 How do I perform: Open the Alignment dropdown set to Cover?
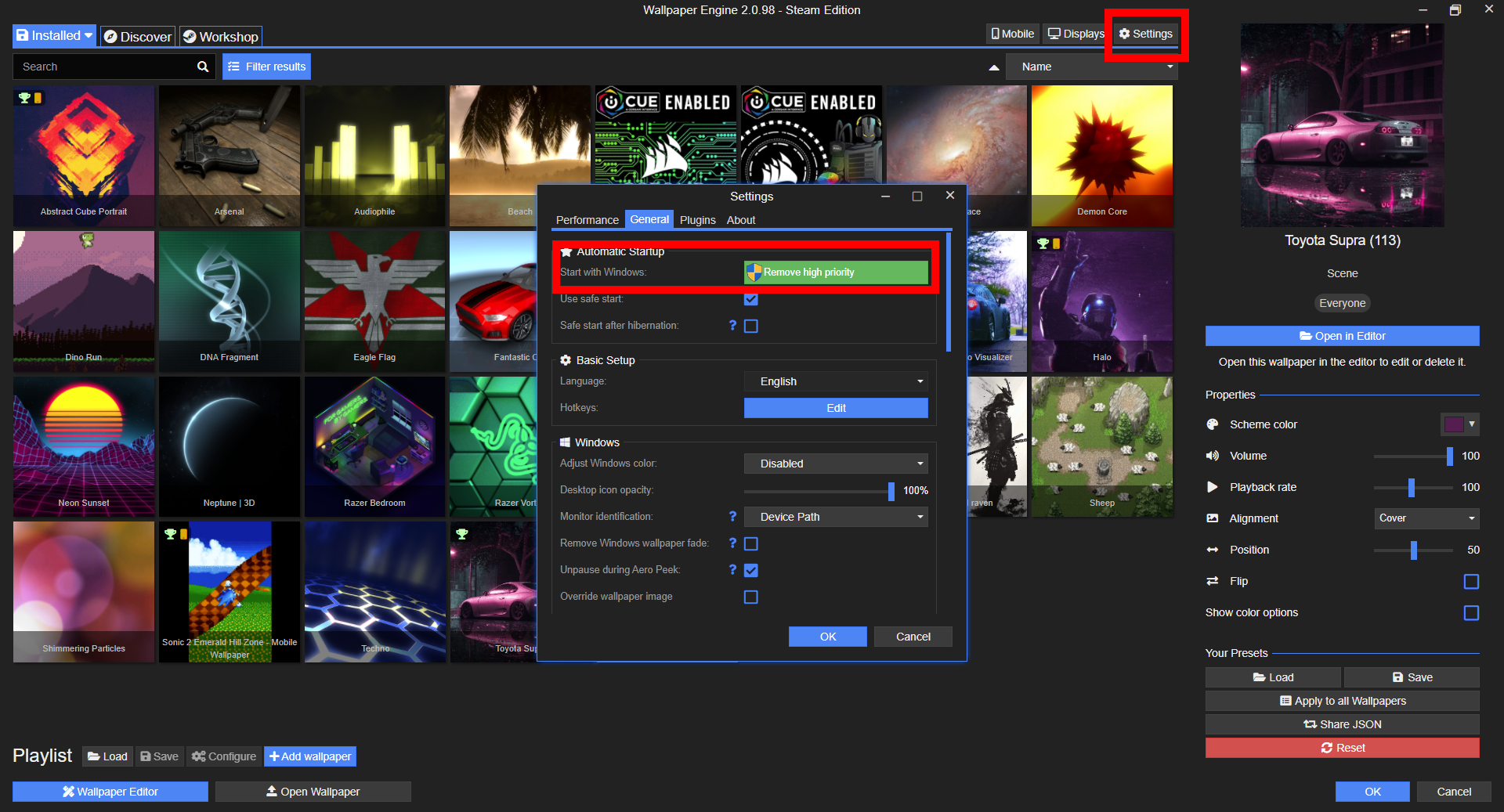pyautogui.click(x=1427, y=518)
